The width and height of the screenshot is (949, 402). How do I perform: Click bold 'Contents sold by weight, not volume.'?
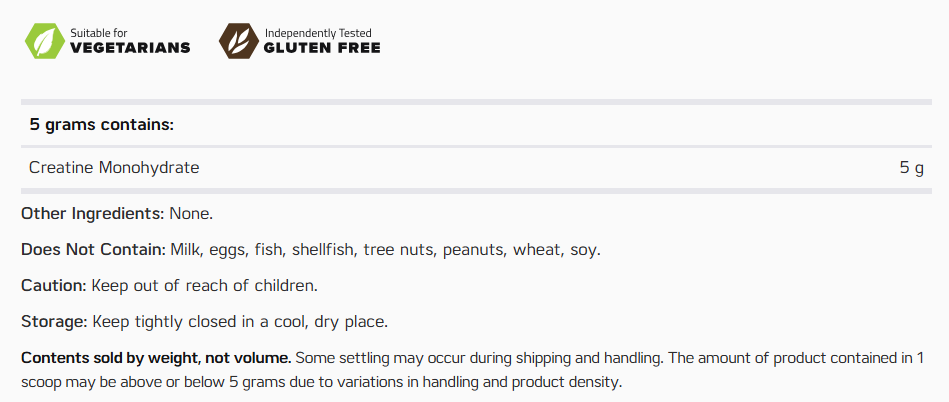tap(157, 358)
